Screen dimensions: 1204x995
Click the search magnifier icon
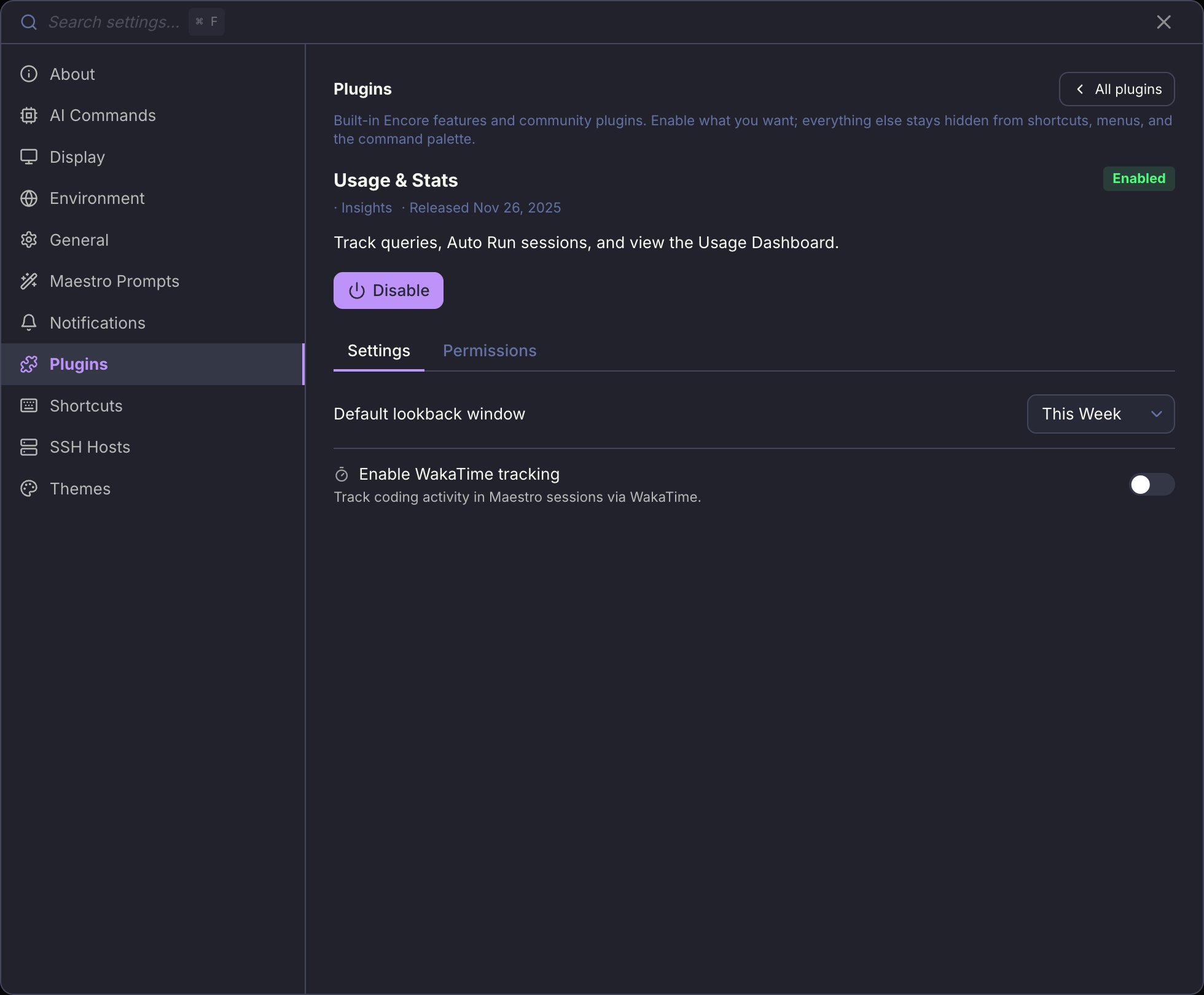(29, 22)
